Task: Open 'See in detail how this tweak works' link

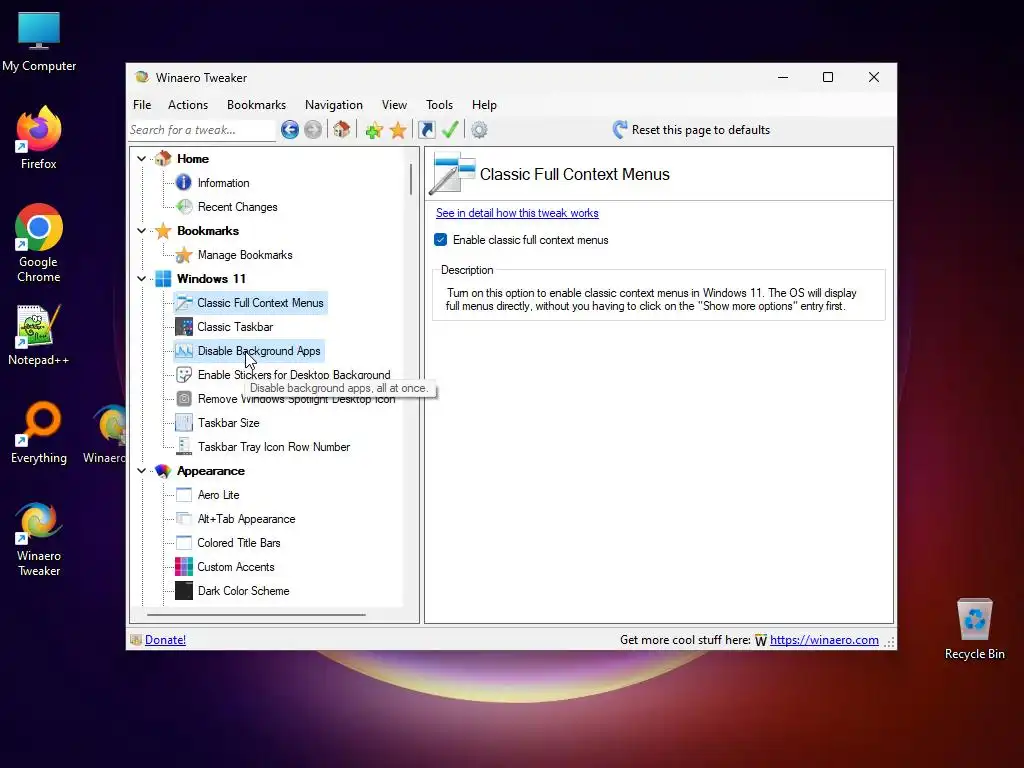Action: point(517,213)
